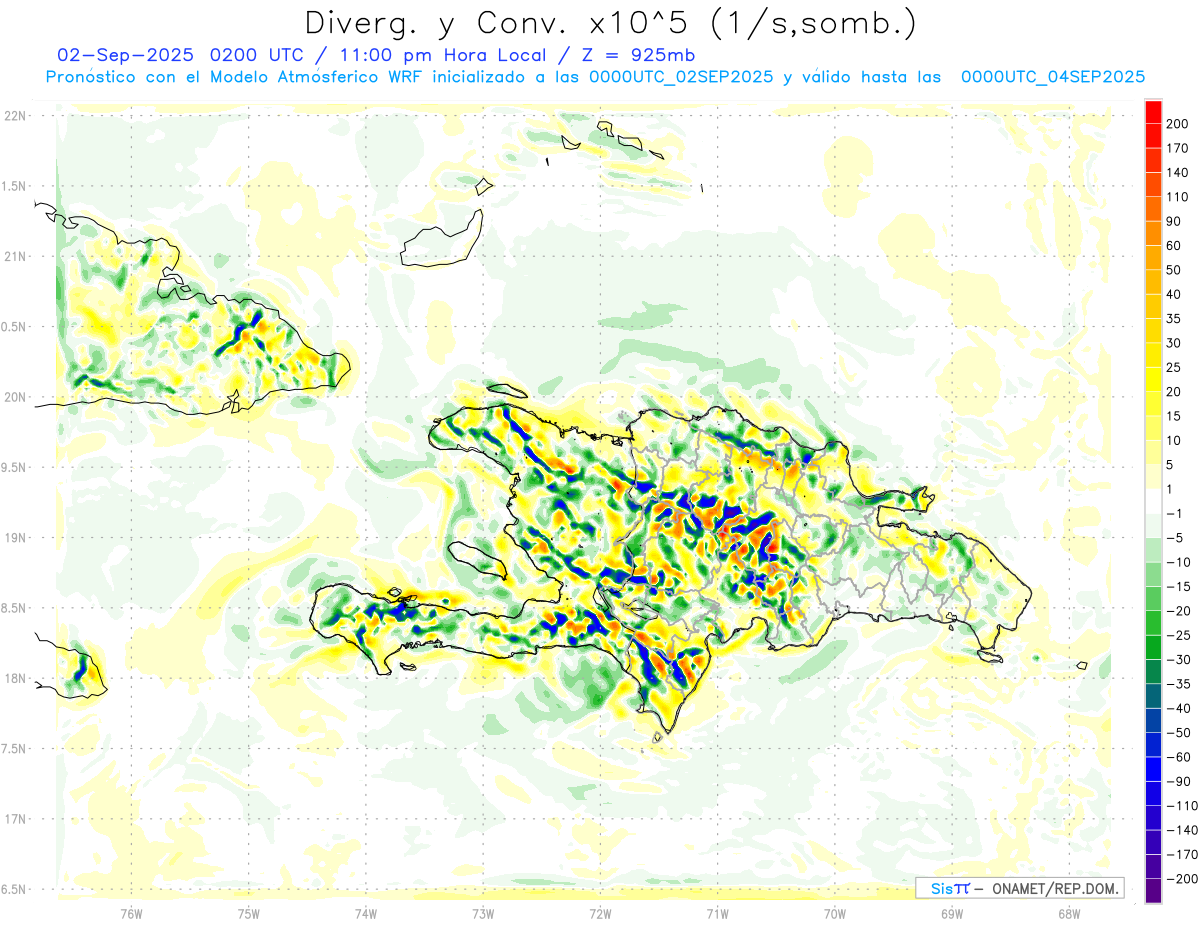Click the dark purple bottom colorbar segment below -200
This screenshot has height=927, width=1200.
[x=1154, y=891]
